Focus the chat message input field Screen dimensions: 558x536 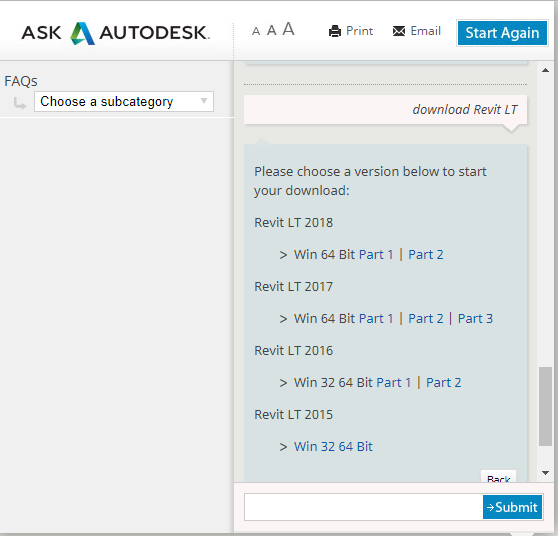click(363, 507)
